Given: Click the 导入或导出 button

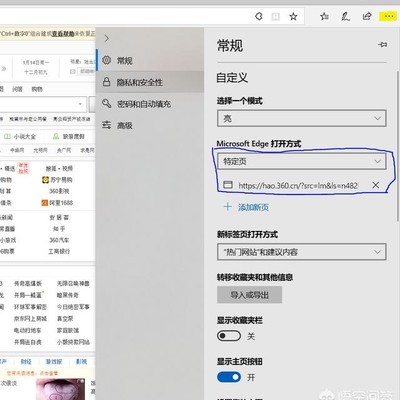Looking at the screenshot, I should (249, 295).
